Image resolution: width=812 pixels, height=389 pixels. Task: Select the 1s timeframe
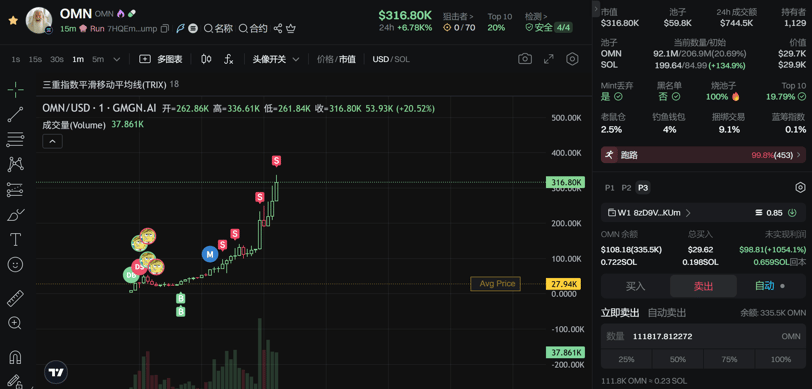coord(16,60)
